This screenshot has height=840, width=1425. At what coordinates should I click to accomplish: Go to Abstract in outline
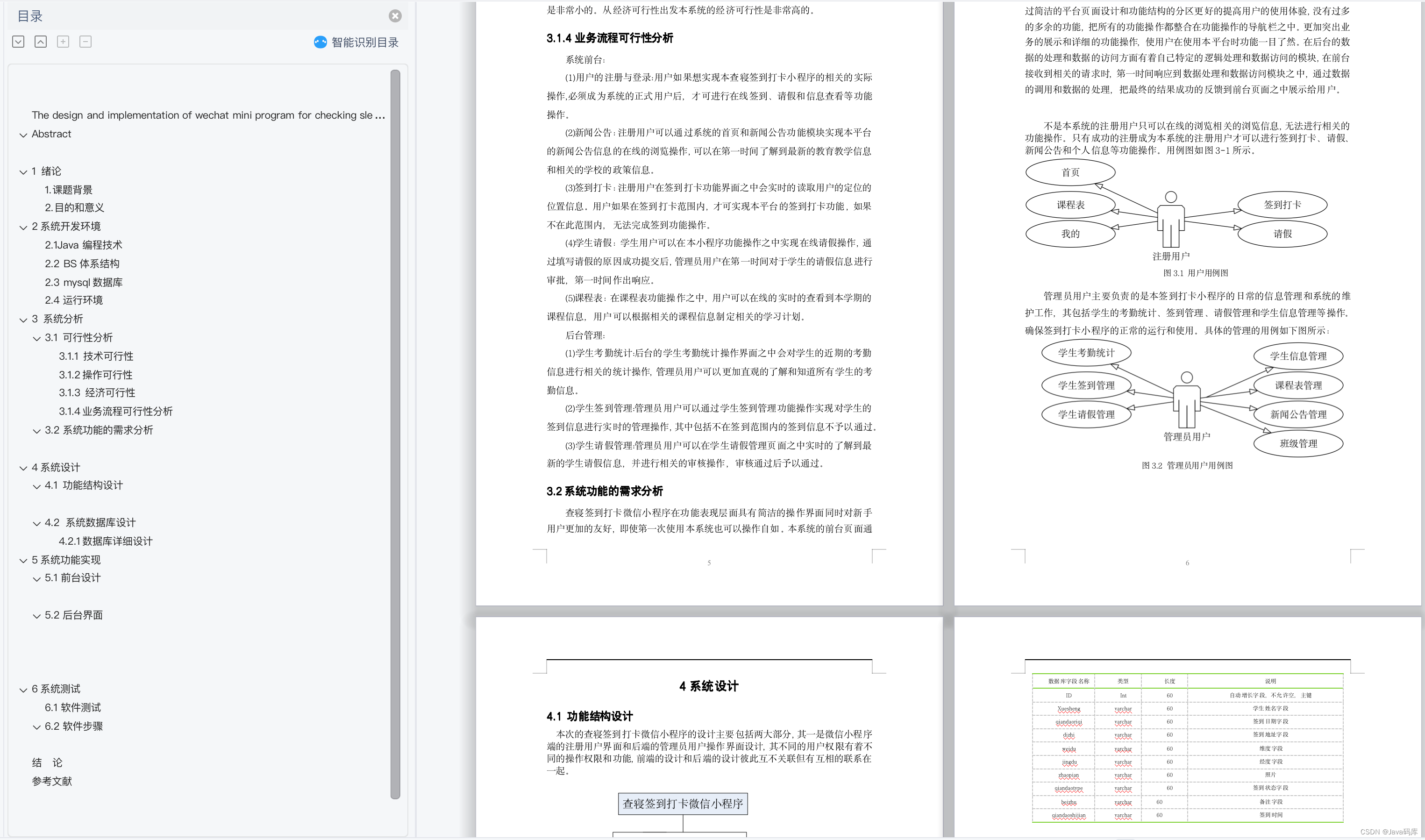(51, 134)
